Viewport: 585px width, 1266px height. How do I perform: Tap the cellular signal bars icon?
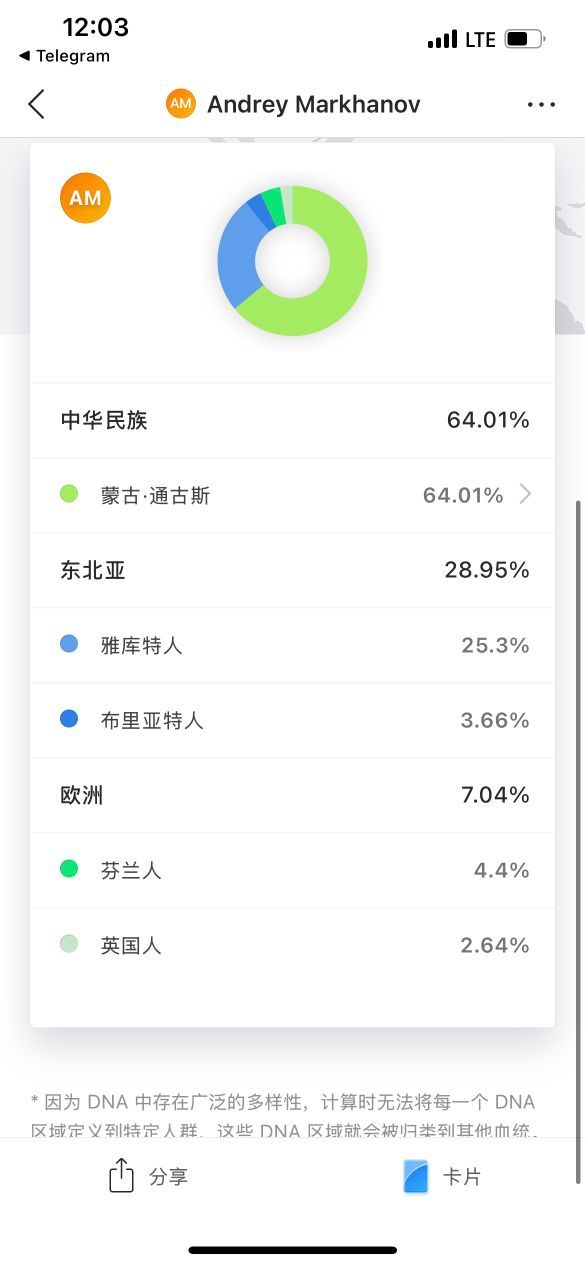point(442,39)
